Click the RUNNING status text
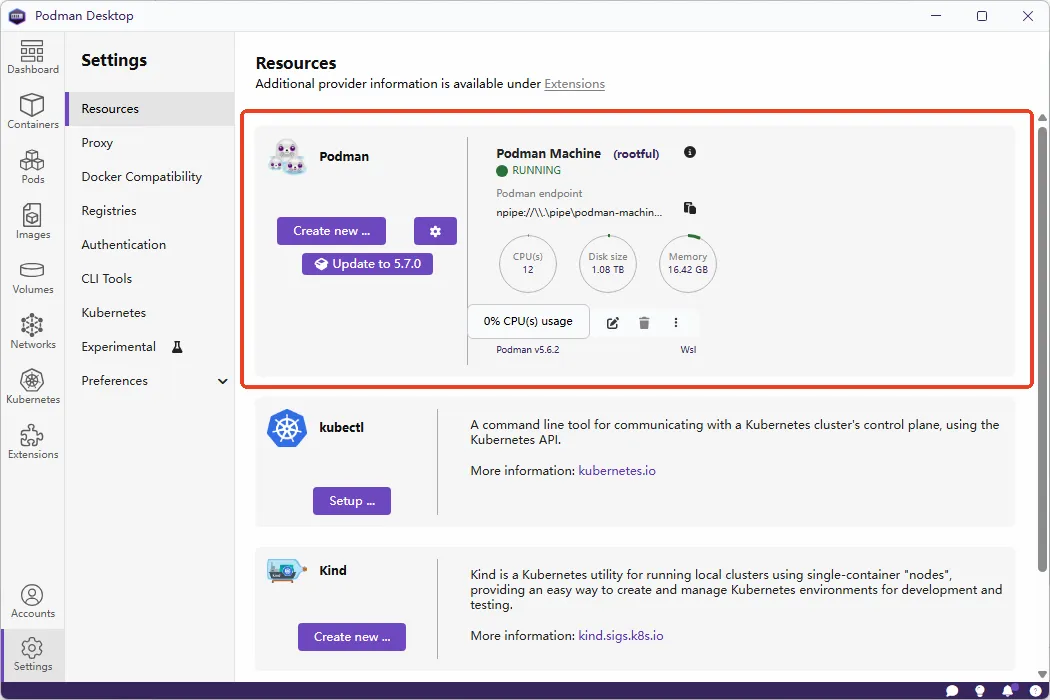This screenshot has height=700, width=1050. click(536, 171)
